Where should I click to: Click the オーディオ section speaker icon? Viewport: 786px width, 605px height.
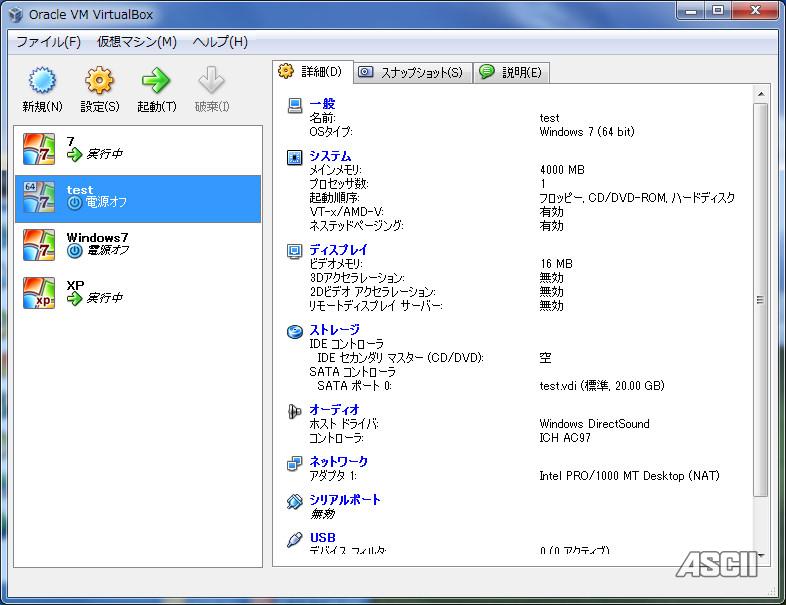pyautogui.click(x=295, y=412)
